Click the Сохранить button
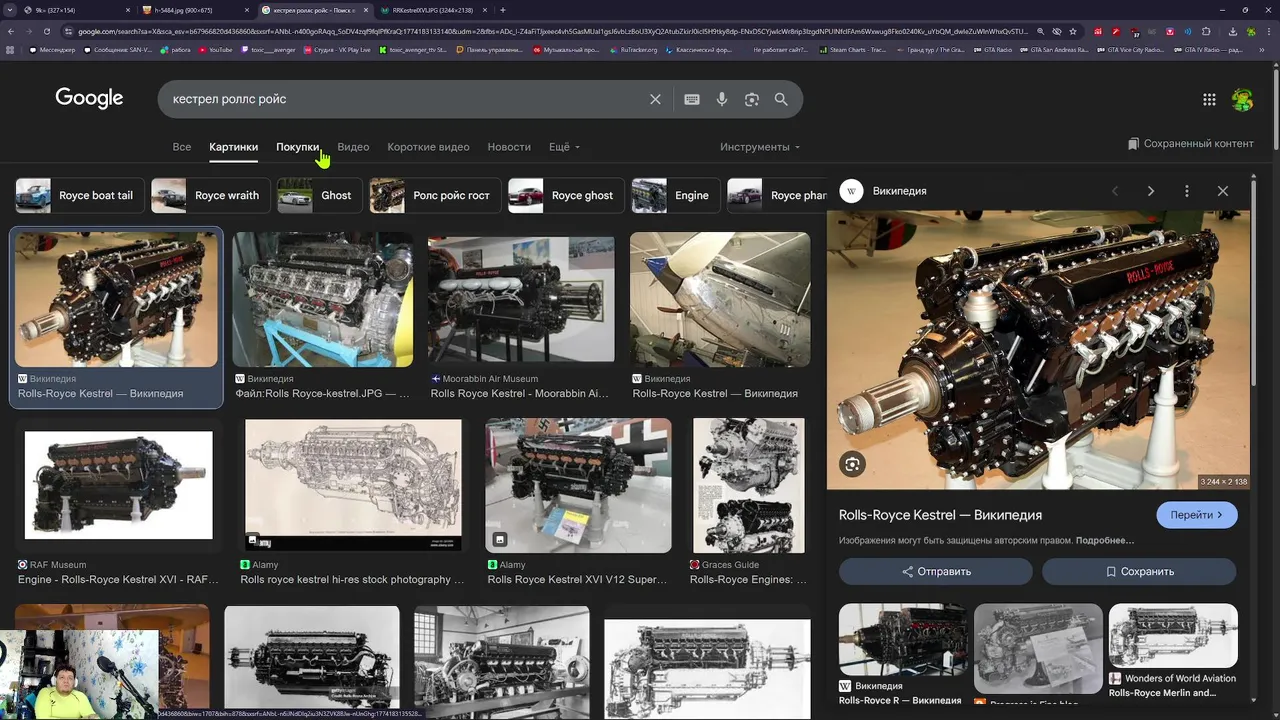 (1139, 572)
